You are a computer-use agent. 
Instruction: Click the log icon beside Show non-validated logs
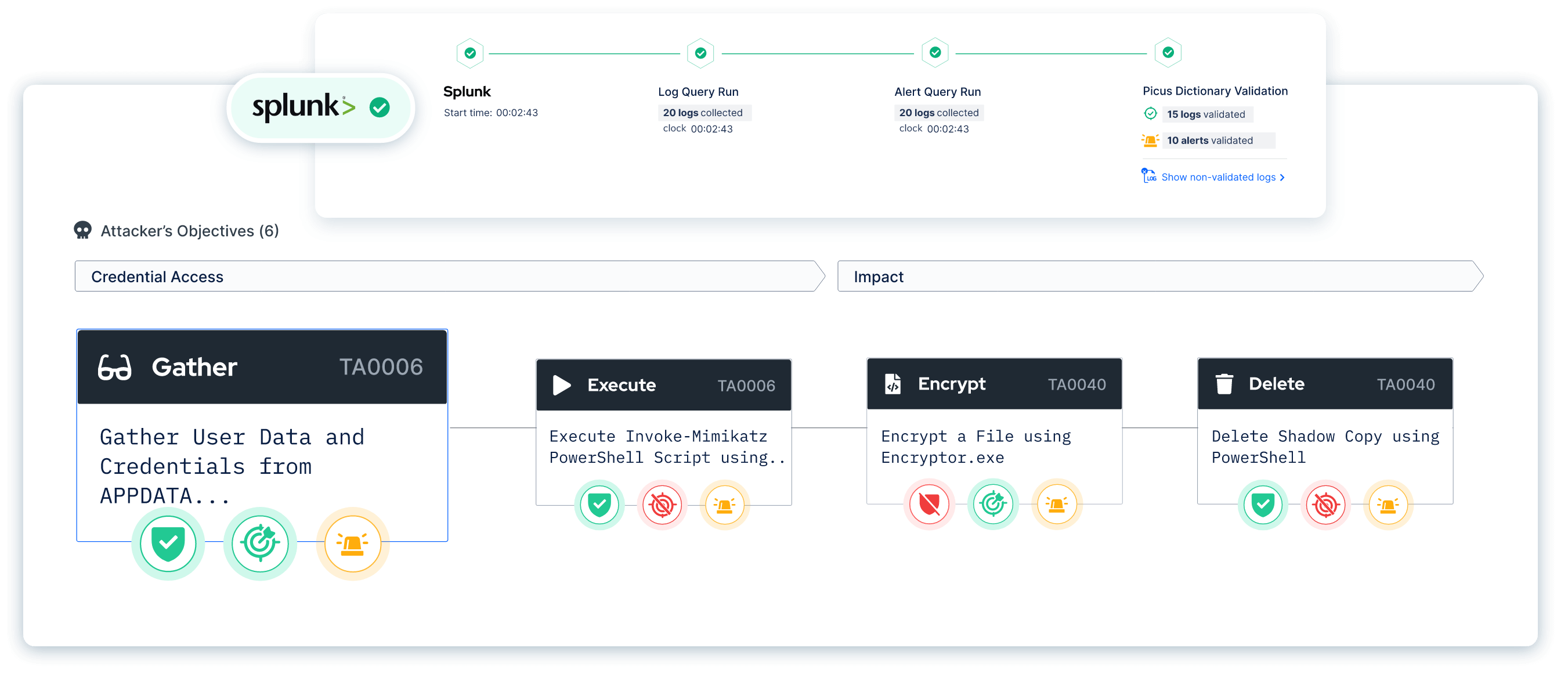1148,176
